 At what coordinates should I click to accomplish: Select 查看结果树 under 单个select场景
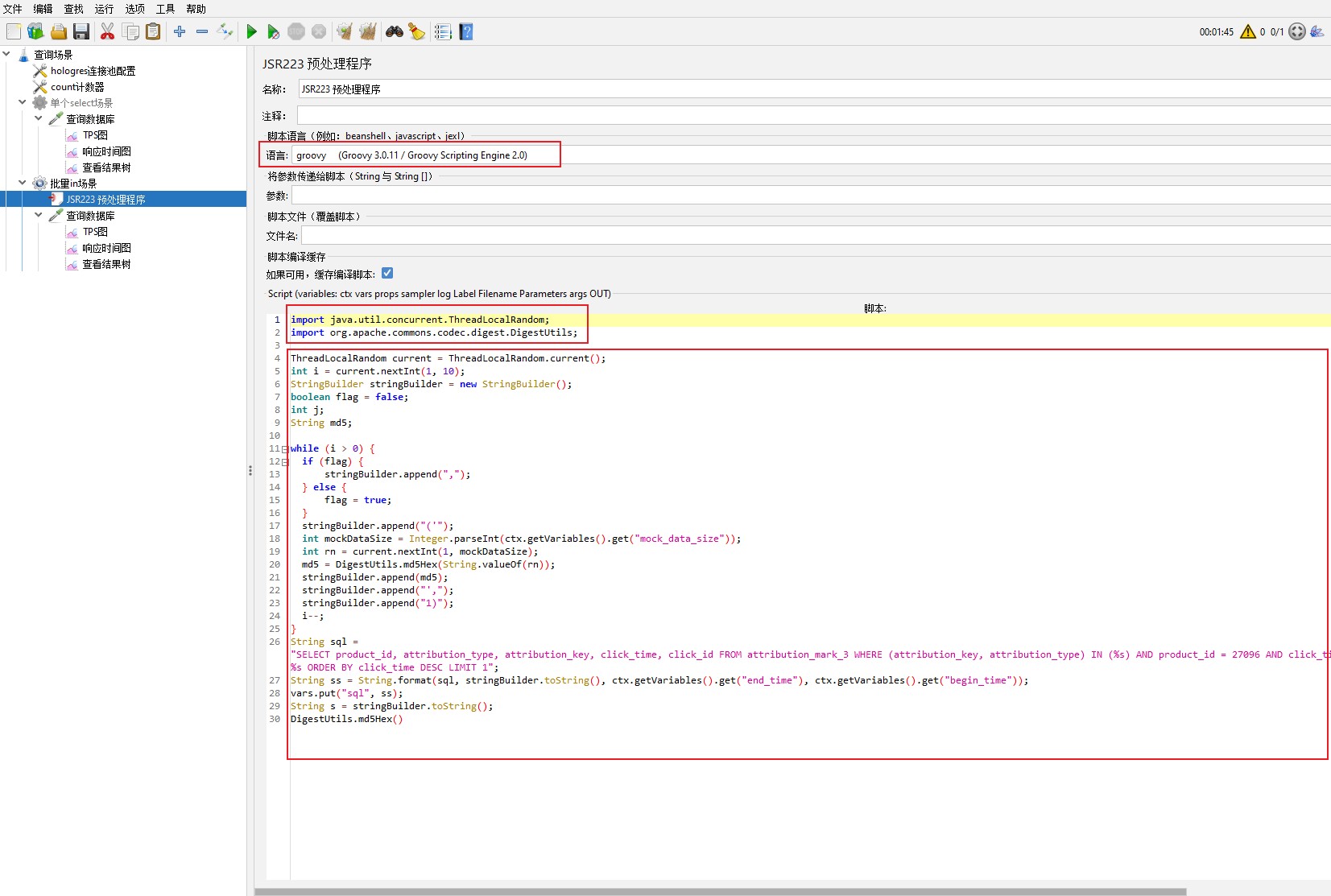106,167
